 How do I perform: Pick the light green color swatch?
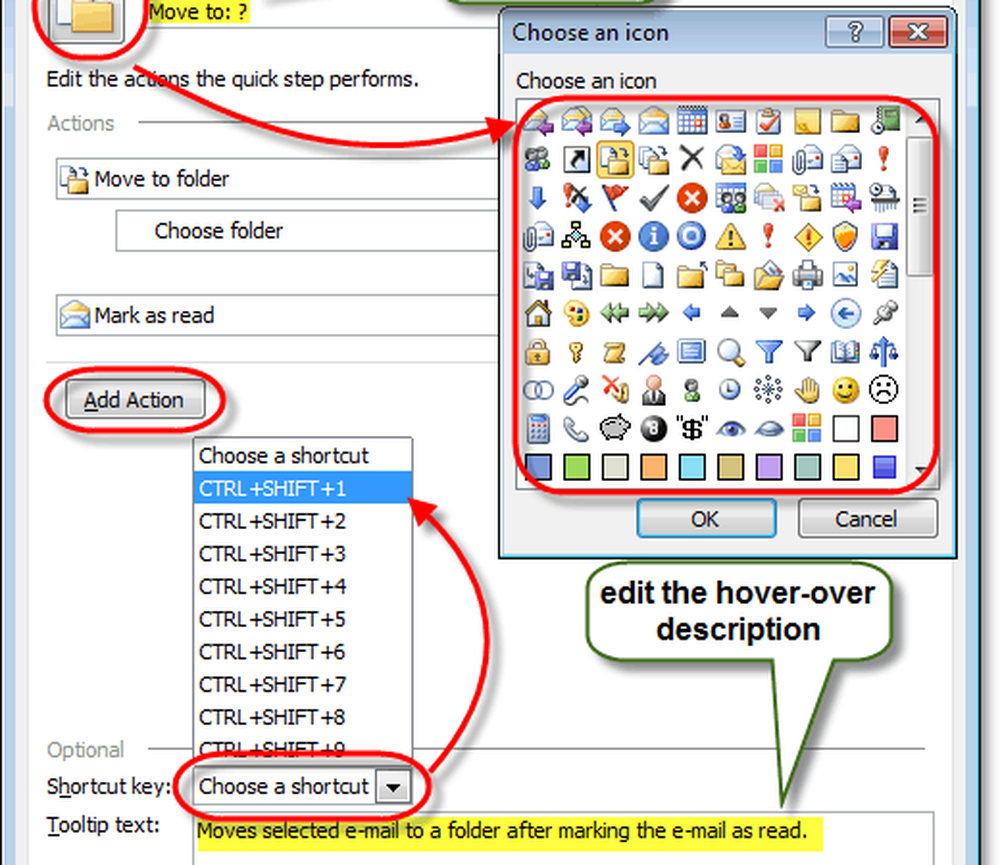(575, 466)
